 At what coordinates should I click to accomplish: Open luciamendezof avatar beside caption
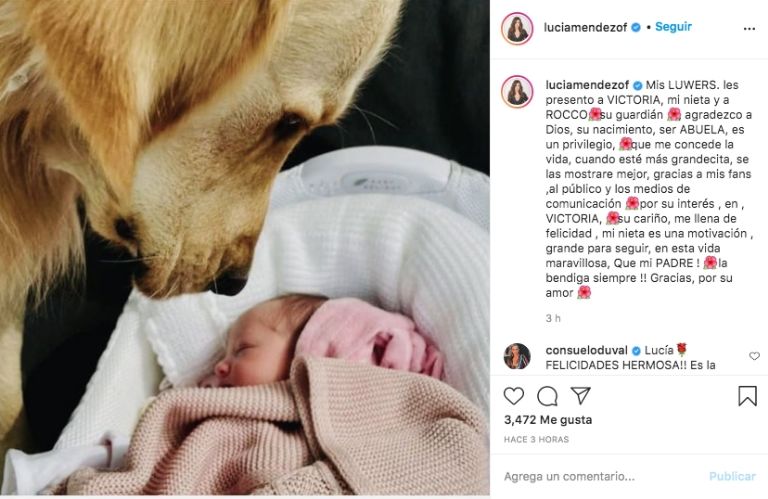pyautogui.click(x=517, y=91)
